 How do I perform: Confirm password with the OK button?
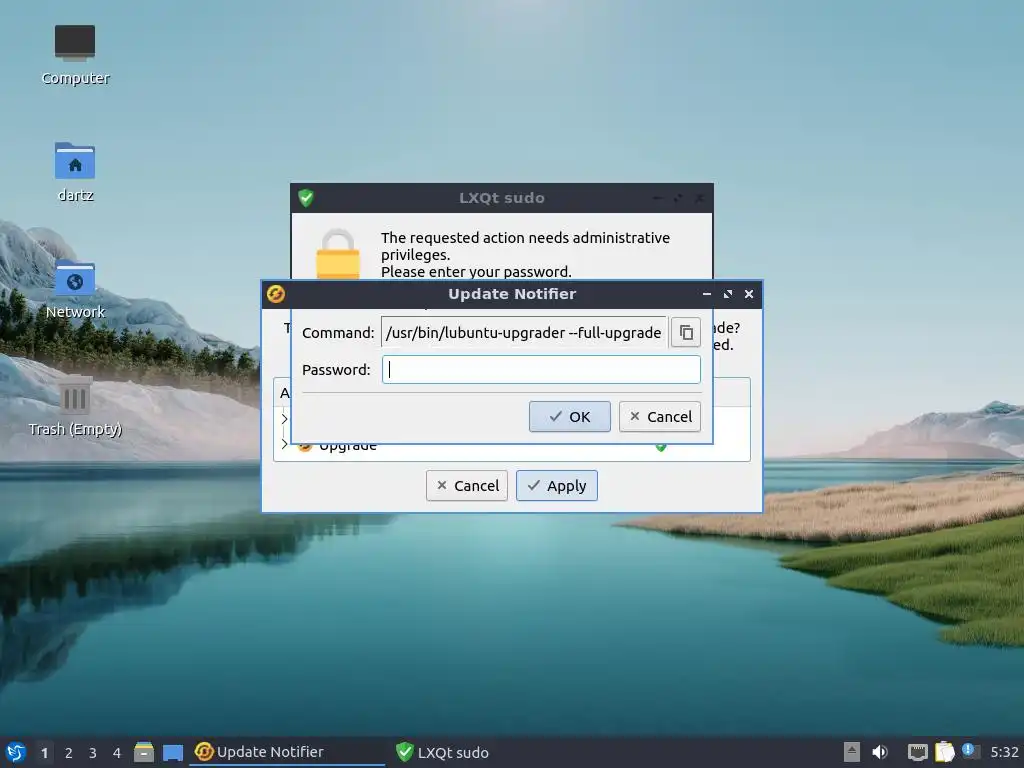(x=569, y=417)
